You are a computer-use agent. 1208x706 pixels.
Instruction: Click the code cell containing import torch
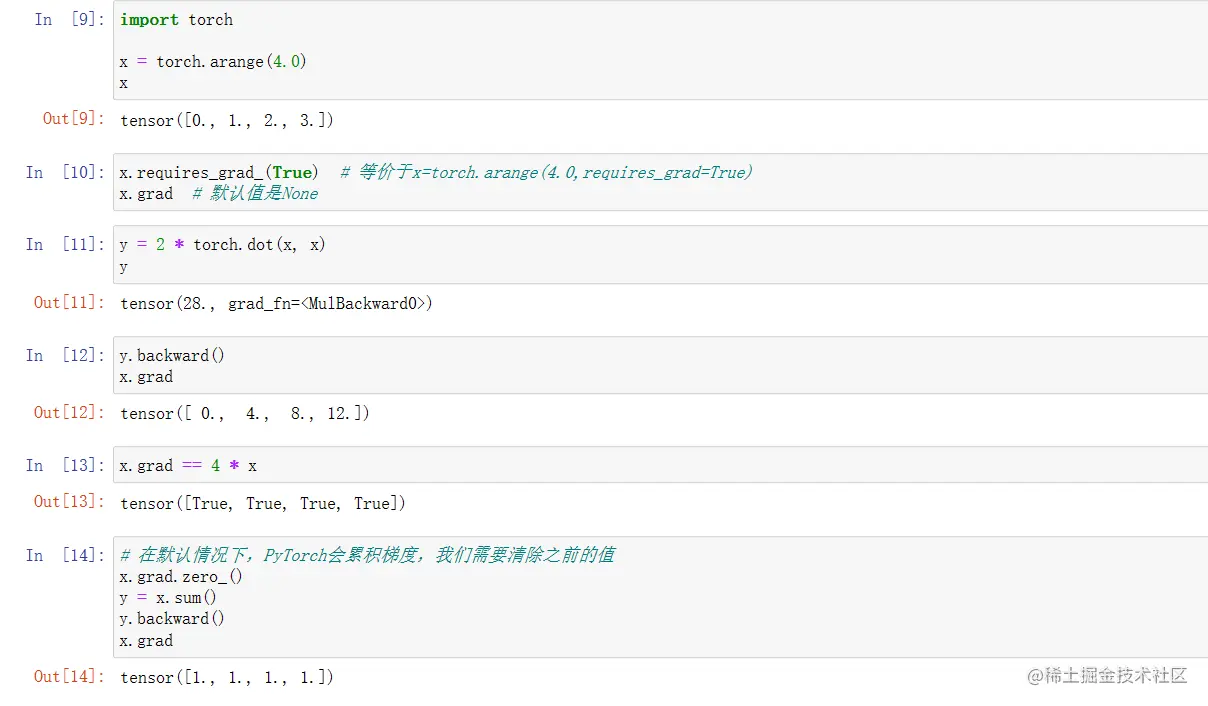coord(660,51)
